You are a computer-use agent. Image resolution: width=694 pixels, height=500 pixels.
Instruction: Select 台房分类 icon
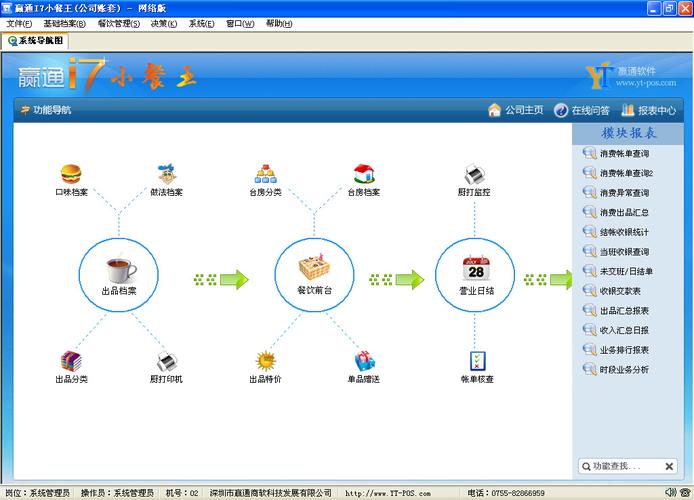click(265, 174)
